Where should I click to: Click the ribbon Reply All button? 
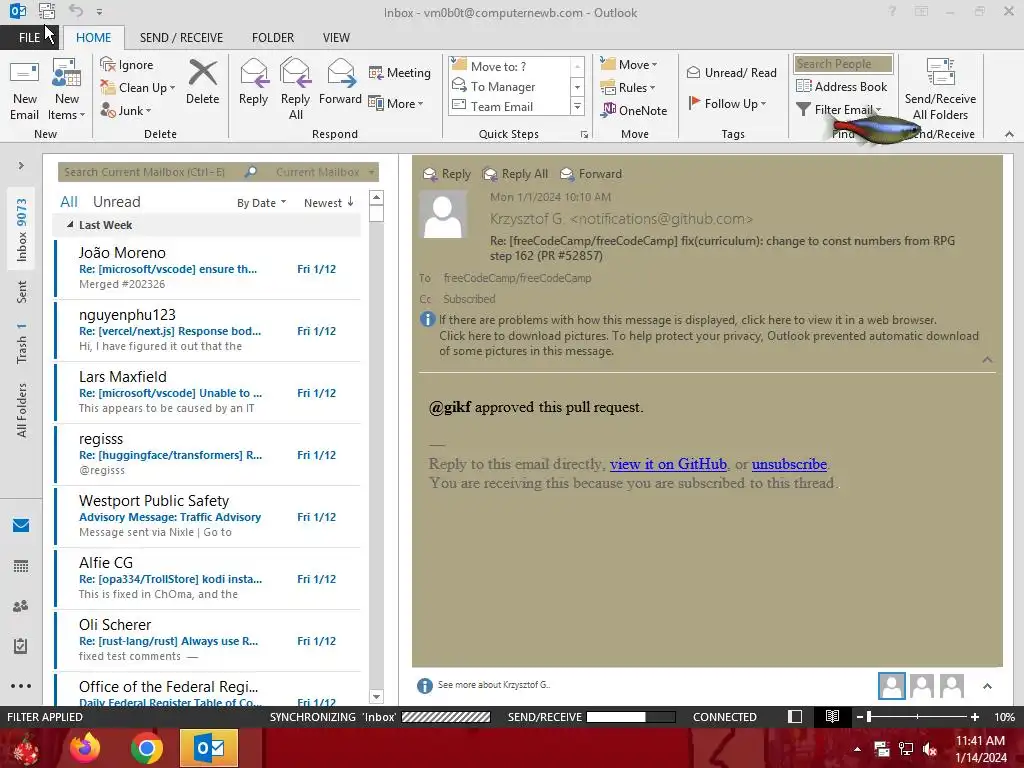(295, 89)
